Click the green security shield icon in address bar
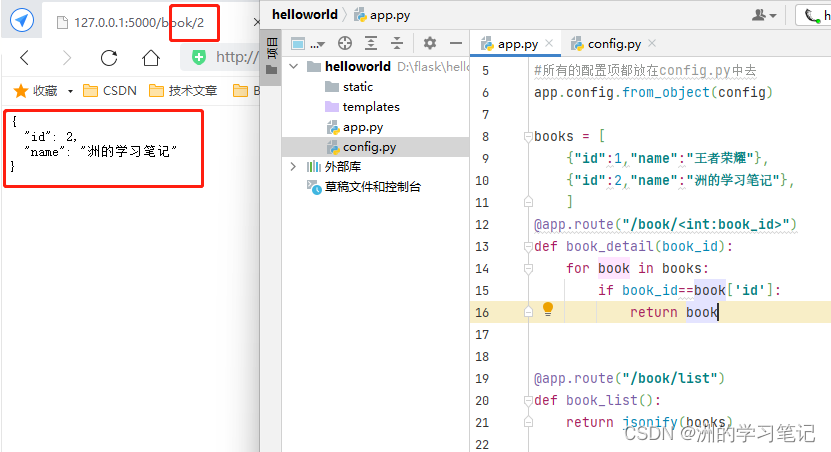The height and width of the screenshot is (452, 831). click(199, 57)
